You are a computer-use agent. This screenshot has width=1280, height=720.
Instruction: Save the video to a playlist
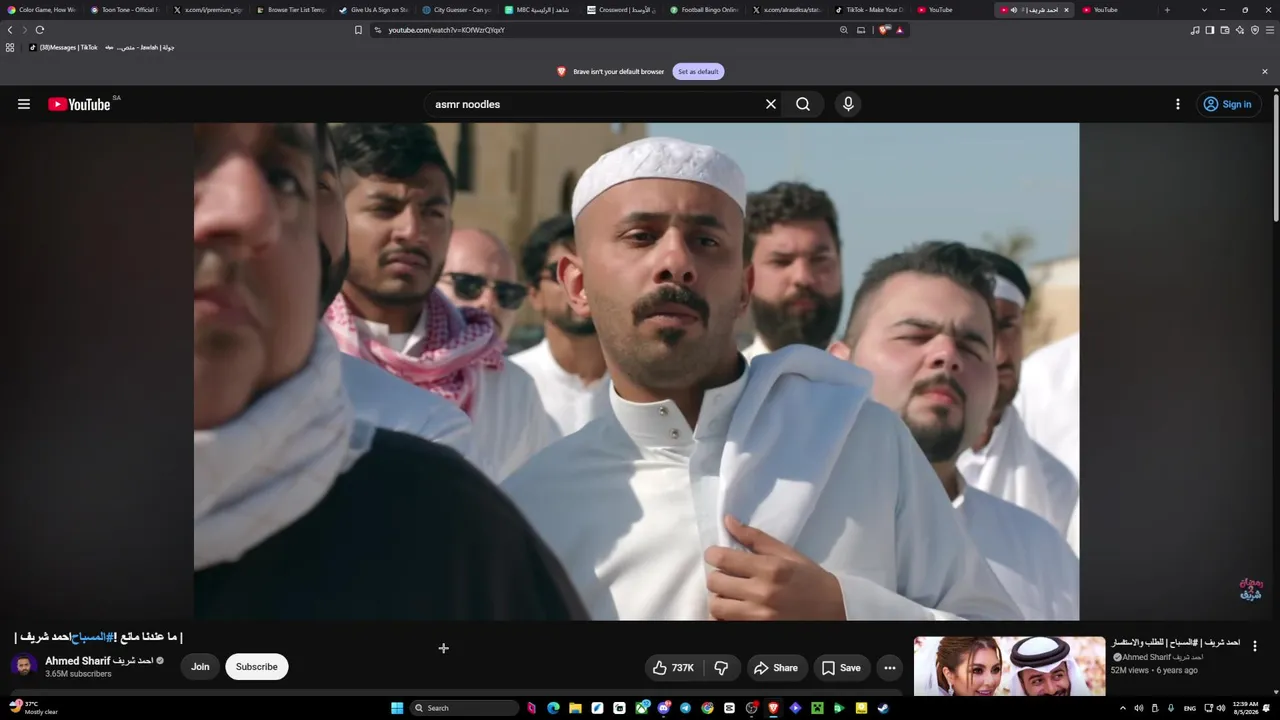point(841,668)
